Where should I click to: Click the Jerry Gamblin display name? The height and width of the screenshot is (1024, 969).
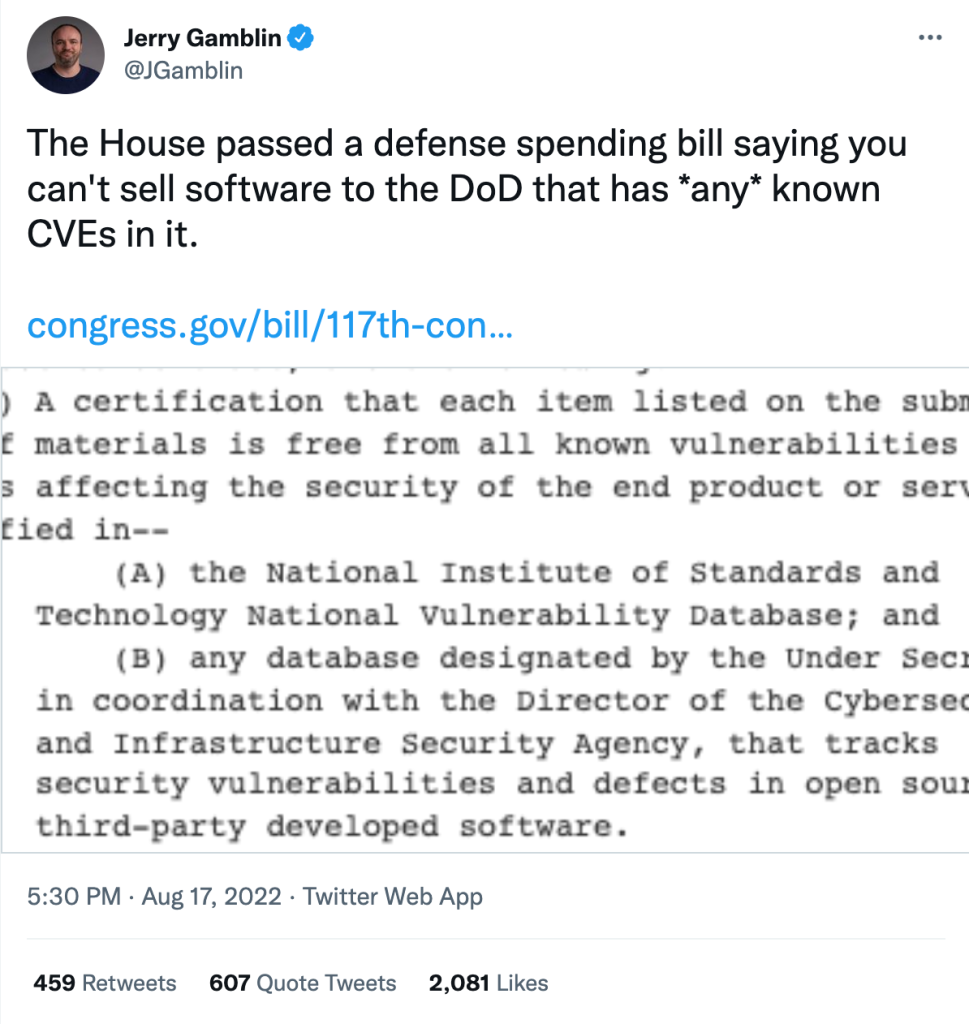(x=203, y=39)
